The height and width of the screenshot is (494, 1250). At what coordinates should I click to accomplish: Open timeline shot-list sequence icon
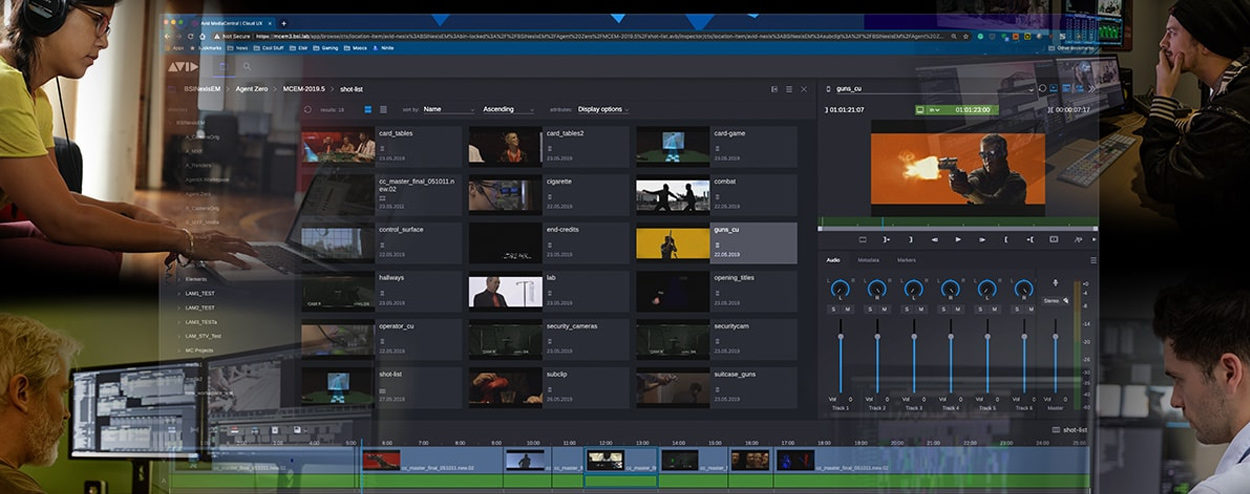tap(1056, 430)
